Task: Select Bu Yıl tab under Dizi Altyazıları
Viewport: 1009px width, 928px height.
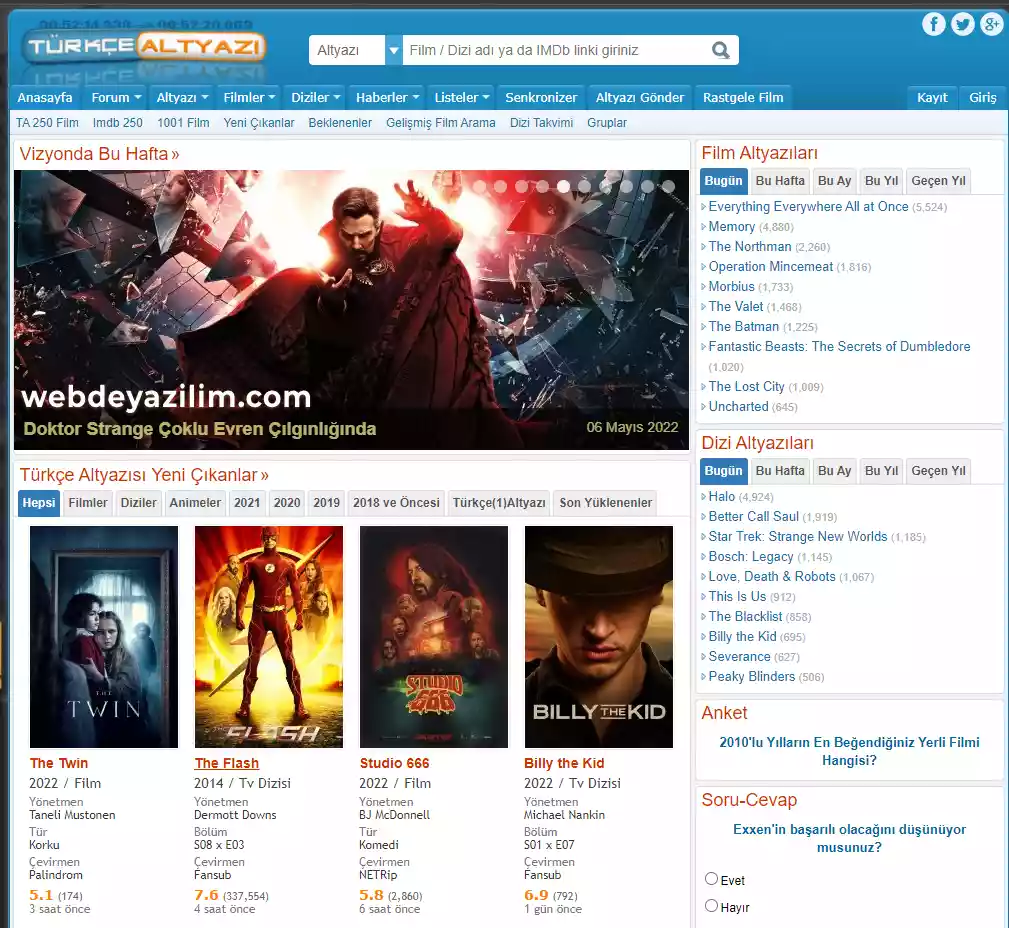Action: coord(881,471)
